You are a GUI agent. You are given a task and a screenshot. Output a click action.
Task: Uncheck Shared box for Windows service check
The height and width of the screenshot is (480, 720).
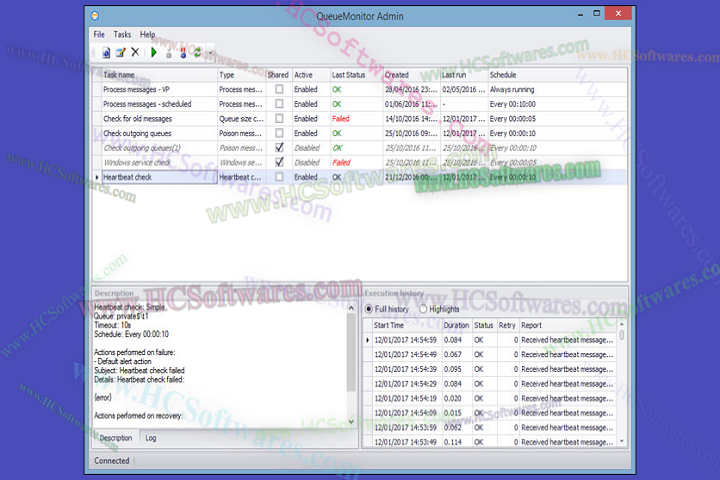[x=279, y=162]
